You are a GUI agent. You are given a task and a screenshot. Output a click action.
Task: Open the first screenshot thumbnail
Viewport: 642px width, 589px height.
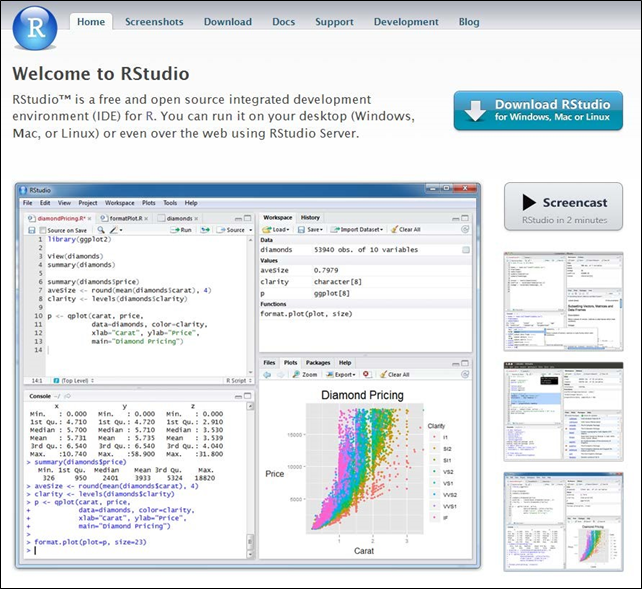tap(563, 302)
